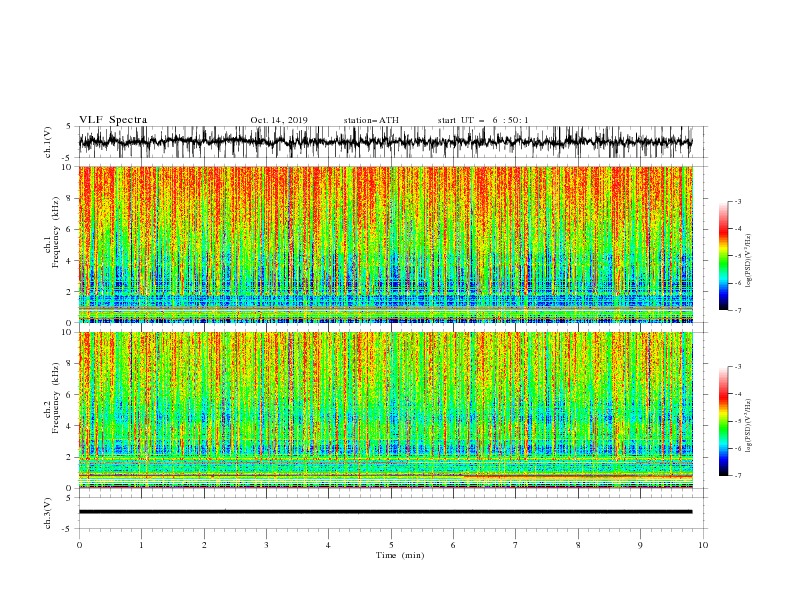Click the '-3' value on the lower colorbar
This screenshot has width=792, height=612.
point(737,367)
